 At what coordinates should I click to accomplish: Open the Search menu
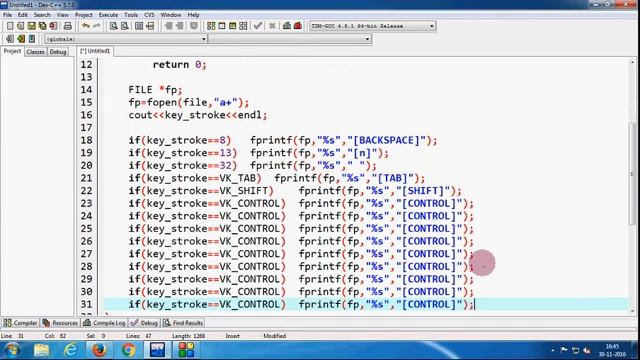pyautogui.click(x=42, y=15)
